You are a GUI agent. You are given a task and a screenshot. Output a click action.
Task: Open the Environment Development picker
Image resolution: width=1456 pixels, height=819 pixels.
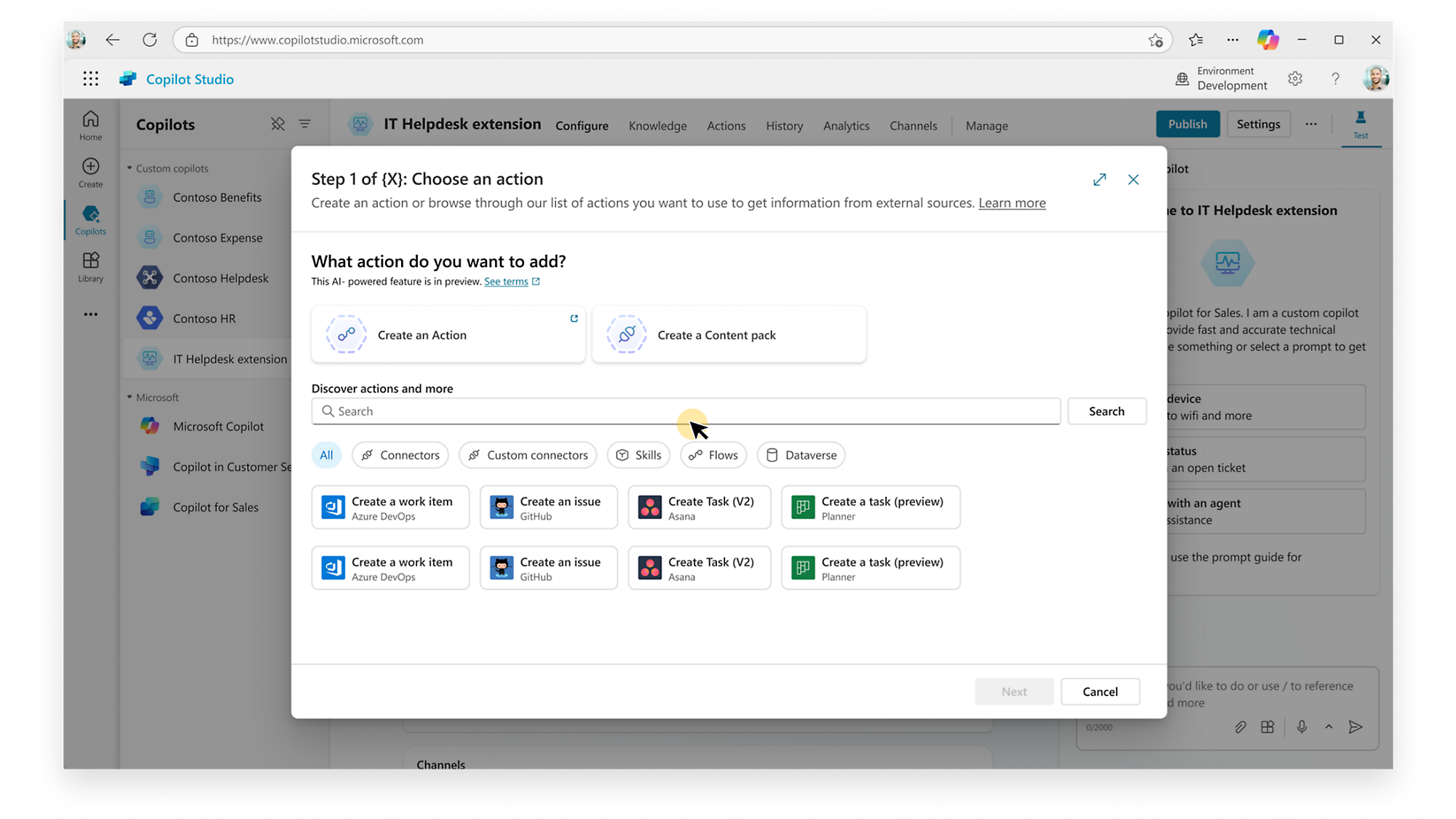1222,79
